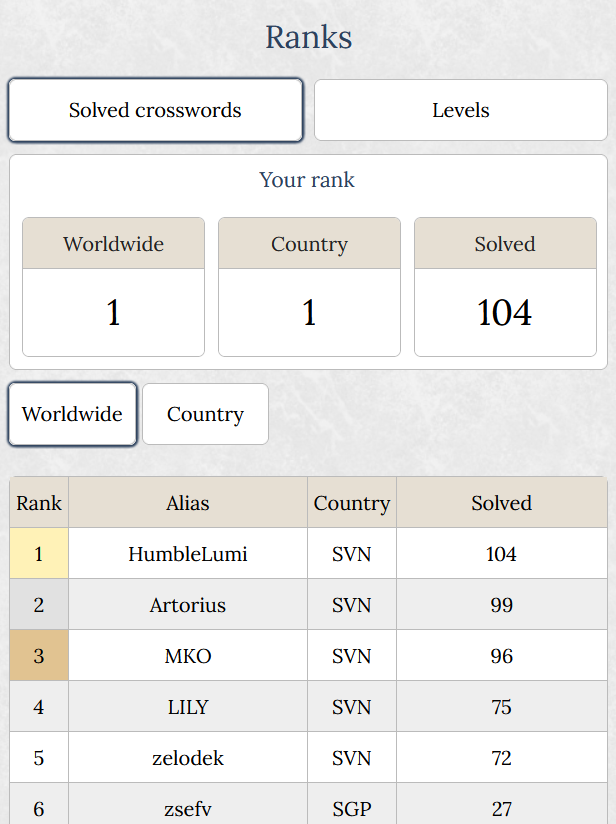
Task: Switch to the Solved crosswords tab
Action: pos(155,110)
